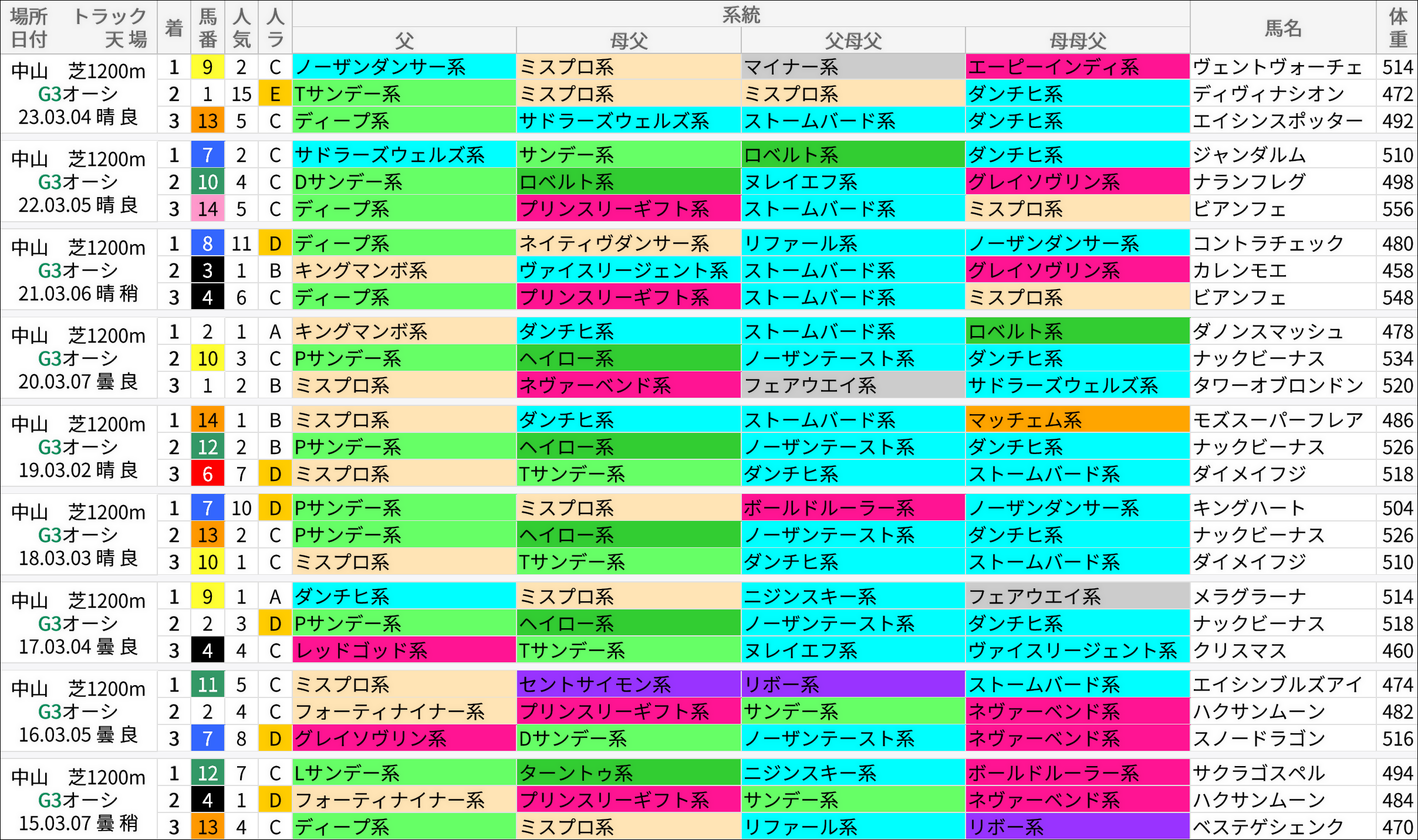Image resolution: width=1418 pixels, height=840 pixels.
Task: Select horse name ヴェントヴォーチェ
Action: 1277,67
